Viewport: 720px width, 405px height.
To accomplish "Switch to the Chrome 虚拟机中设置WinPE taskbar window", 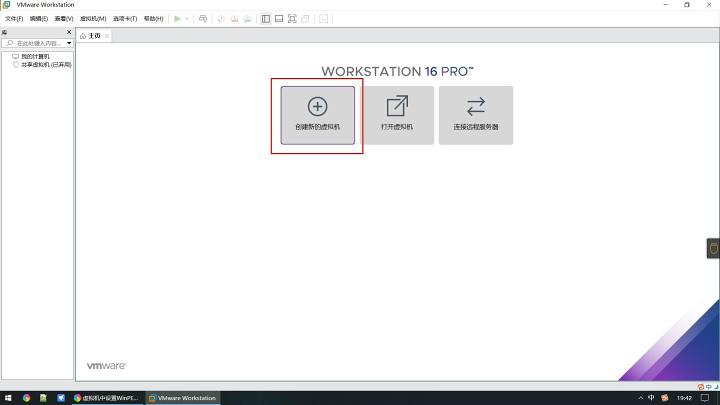I will (107, 398).
